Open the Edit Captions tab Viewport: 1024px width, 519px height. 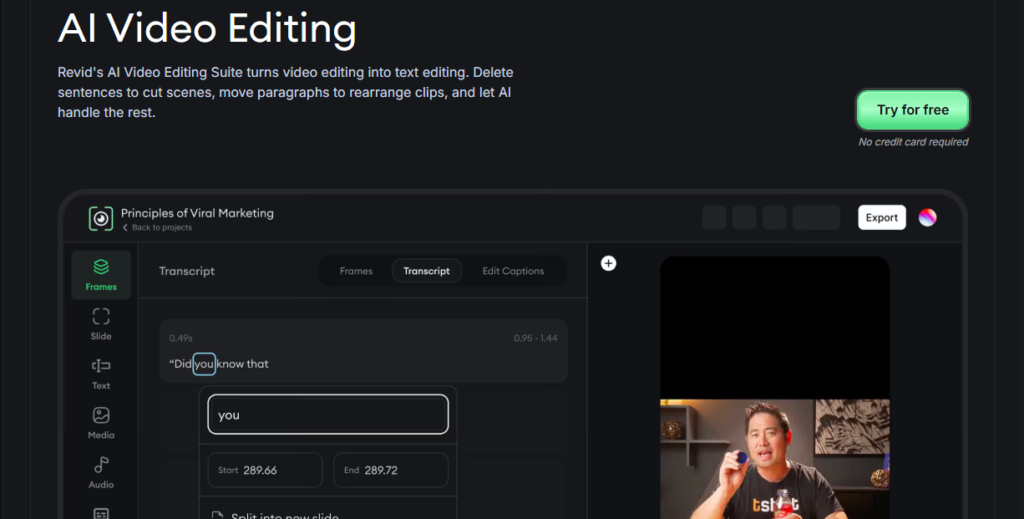[x=513, y=271]
